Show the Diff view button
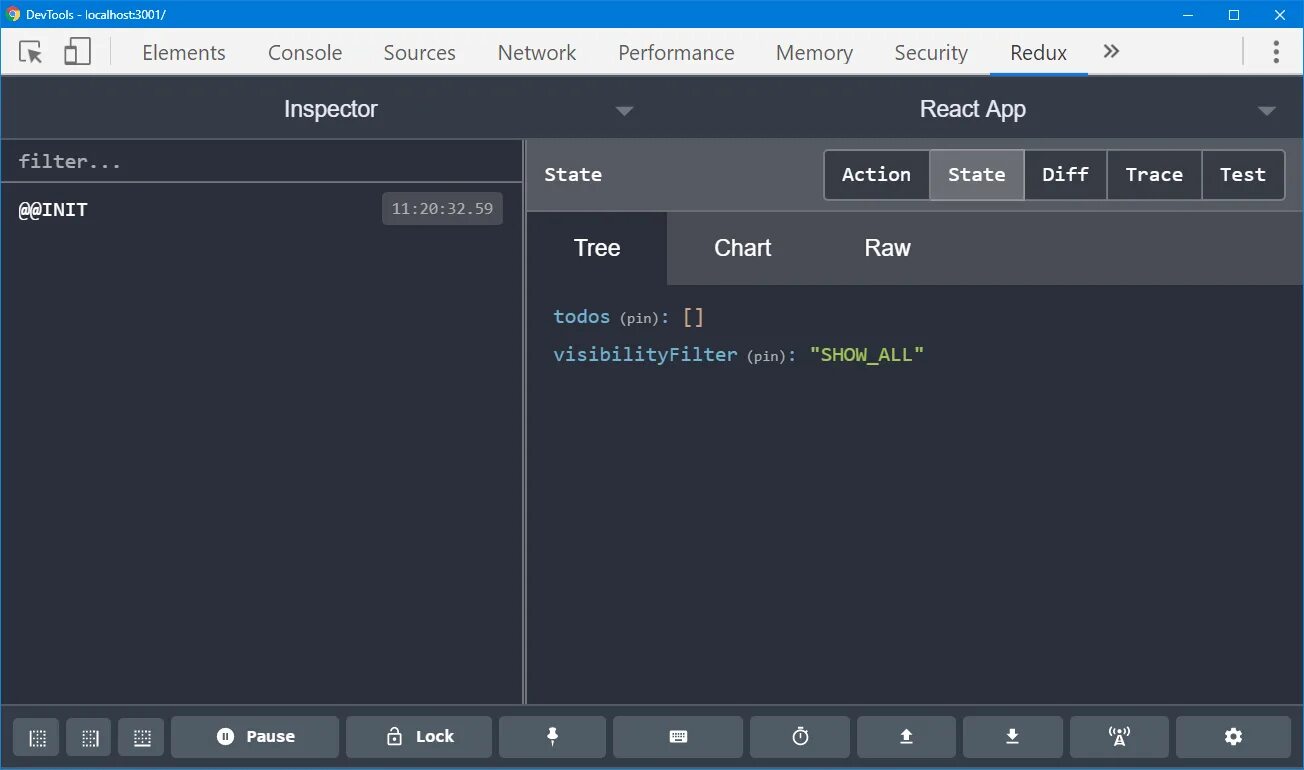The image size is (1304, 770). pyautogui.click(x=1065, y=175)
